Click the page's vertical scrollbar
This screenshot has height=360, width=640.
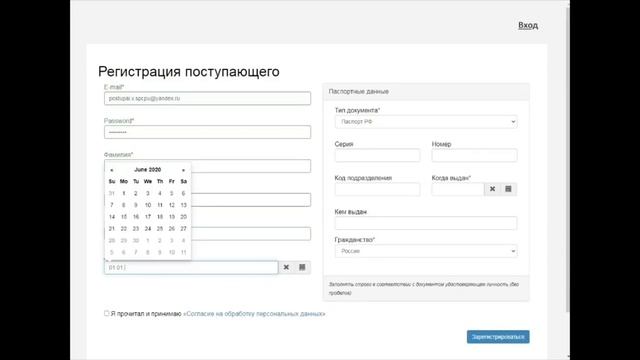567,159
